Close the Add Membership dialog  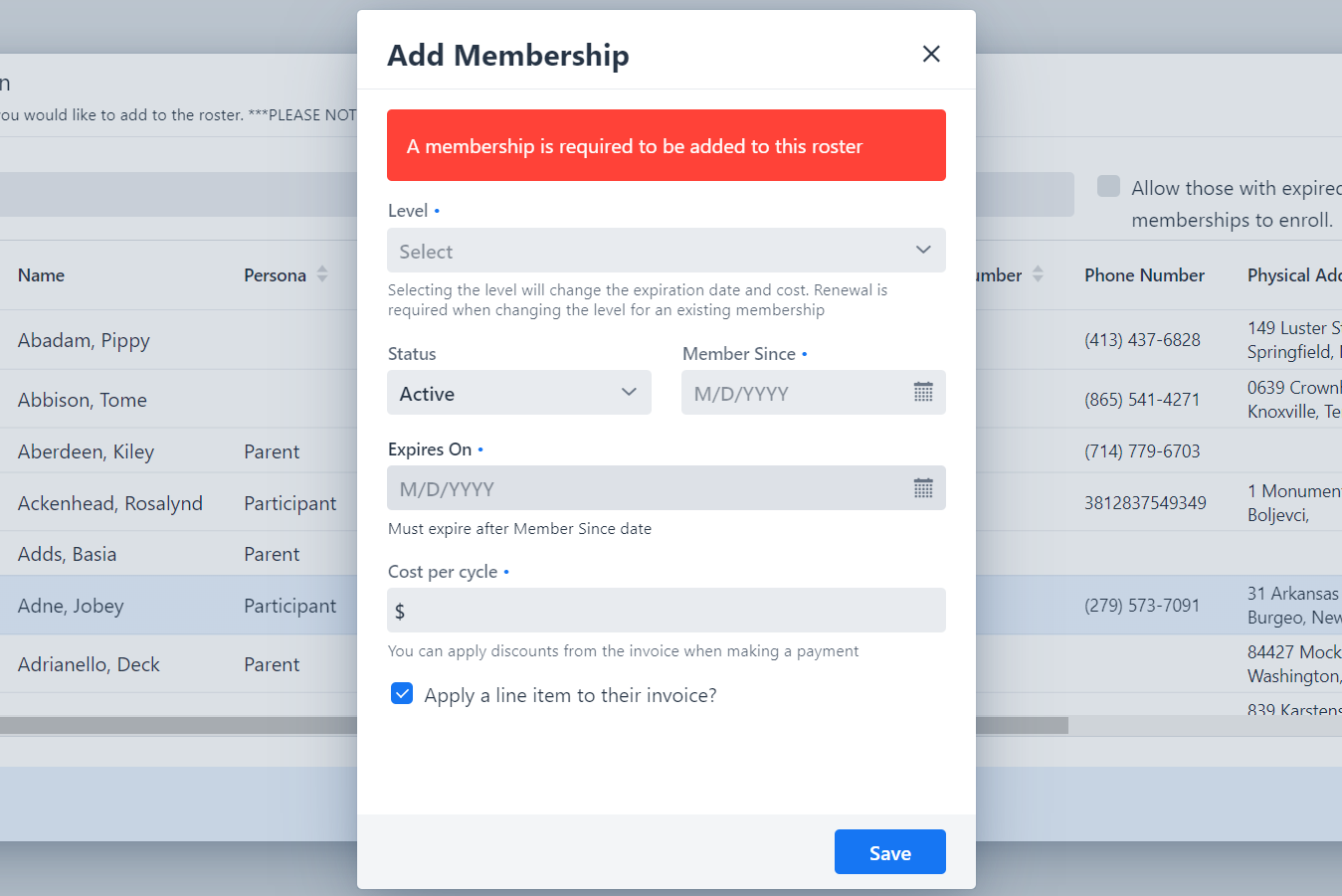tap(931, 54)
